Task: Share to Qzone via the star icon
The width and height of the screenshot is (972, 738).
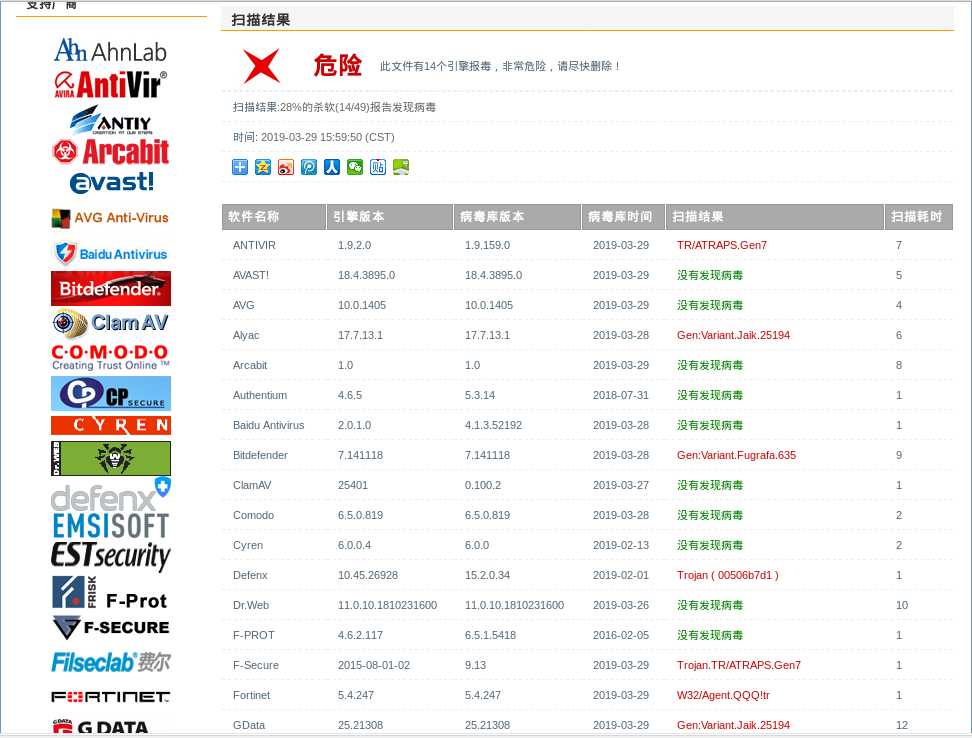Action: pyautogui.click(x=263, y=167)
